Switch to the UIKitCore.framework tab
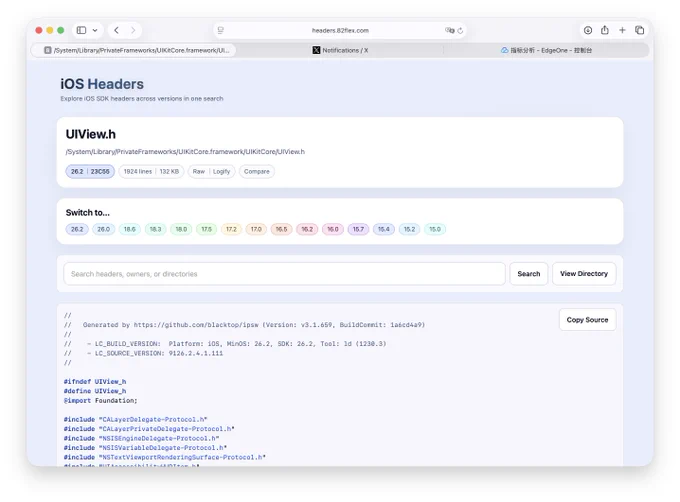Viewport: 680px width, 502px height. [134, 50]
